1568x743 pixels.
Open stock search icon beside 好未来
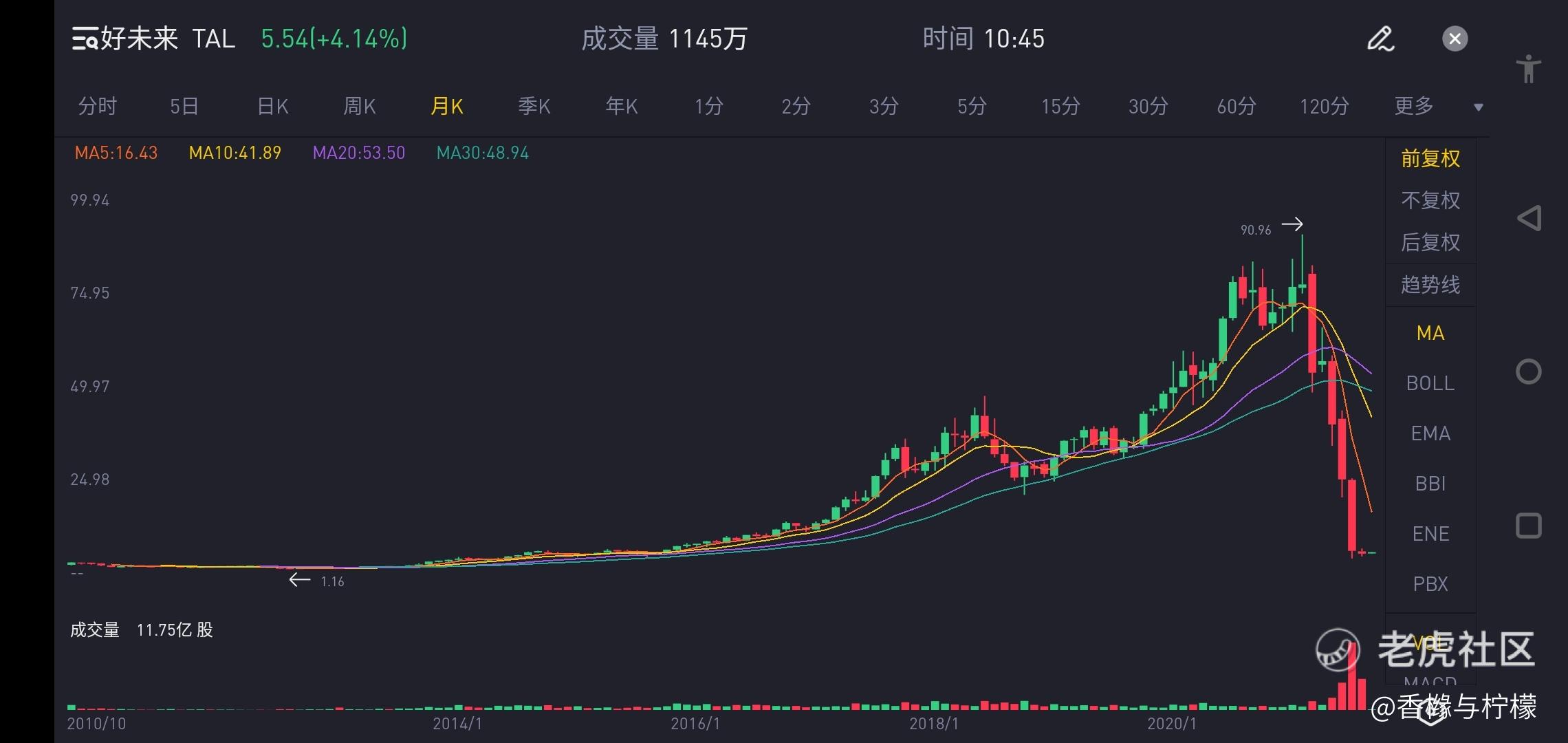(85, 39)
